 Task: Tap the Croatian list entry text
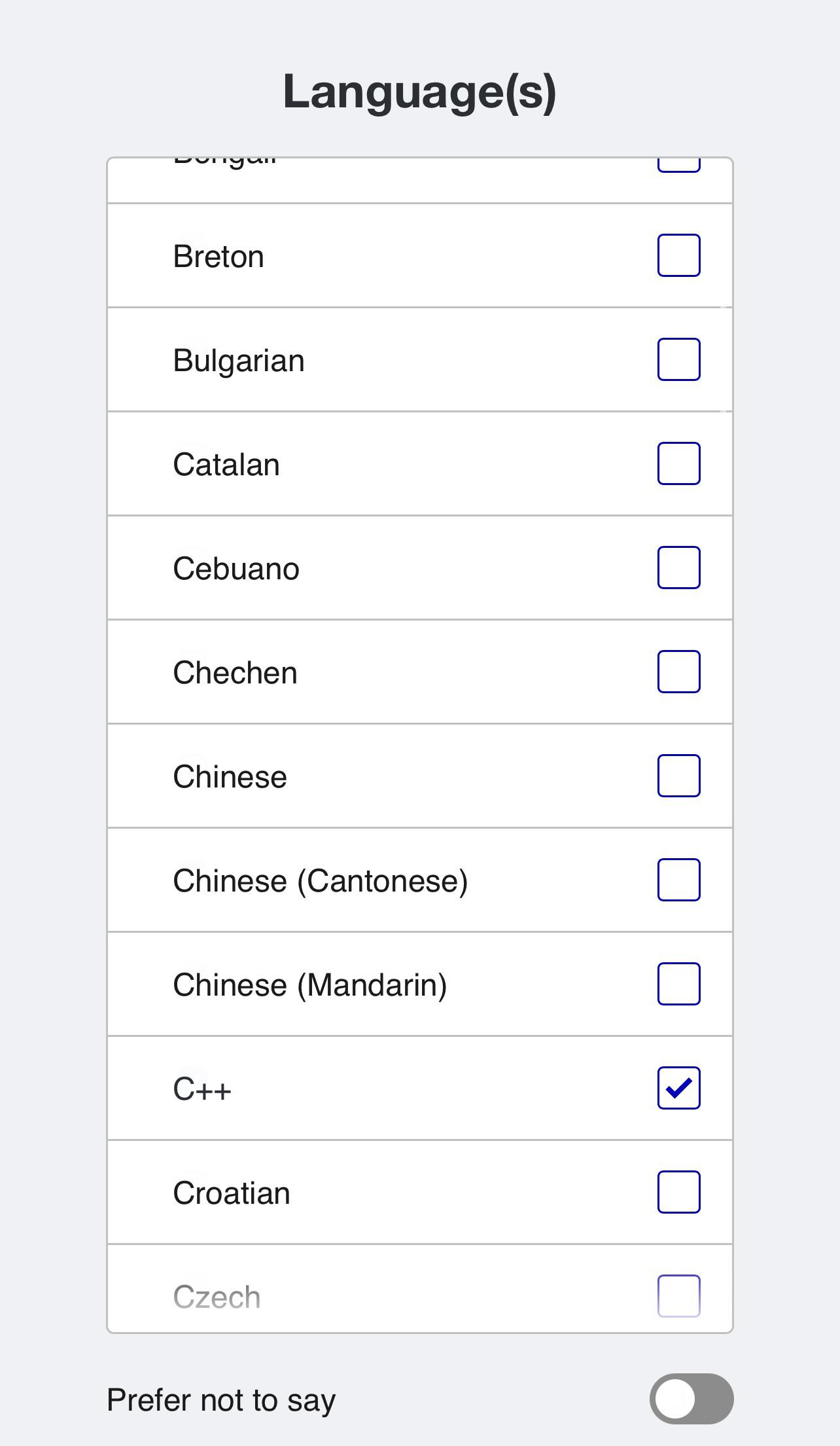(232, 1193)
